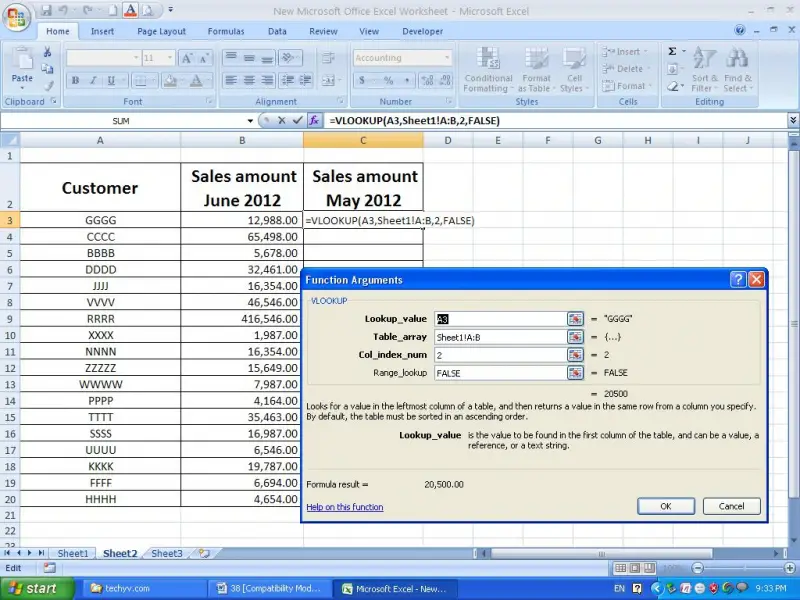Toggle Align Text Left
This screenshot has width=800, height=600.
pos(231,81)
